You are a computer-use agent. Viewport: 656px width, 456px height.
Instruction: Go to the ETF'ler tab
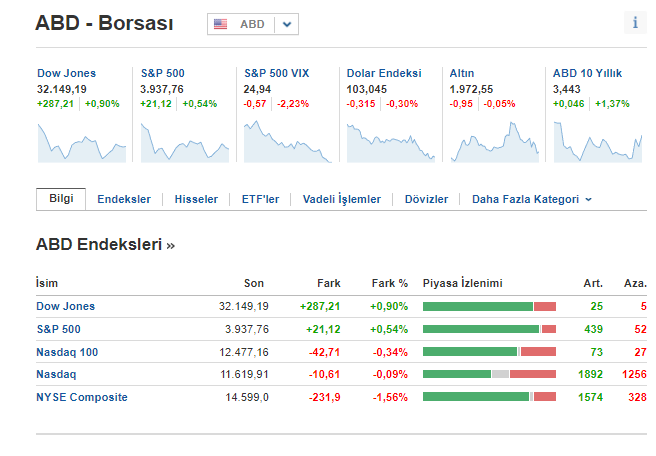point(260,199)
